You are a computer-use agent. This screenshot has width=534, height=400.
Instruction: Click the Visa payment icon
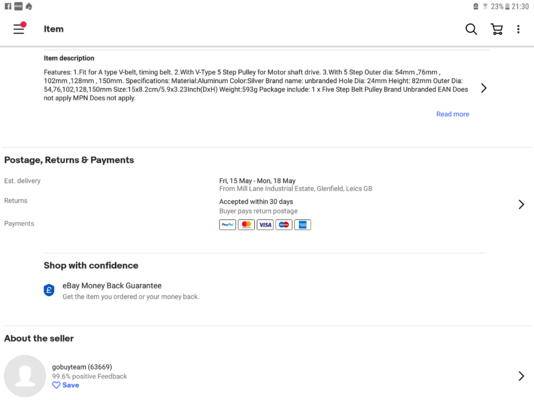pos(265,225)
